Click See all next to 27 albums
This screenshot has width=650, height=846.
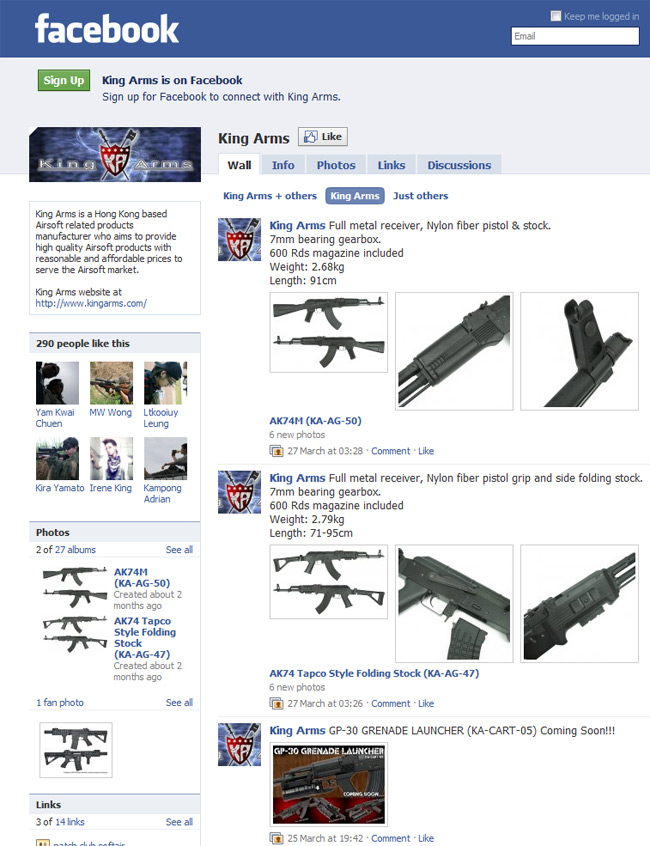(179, 549)
